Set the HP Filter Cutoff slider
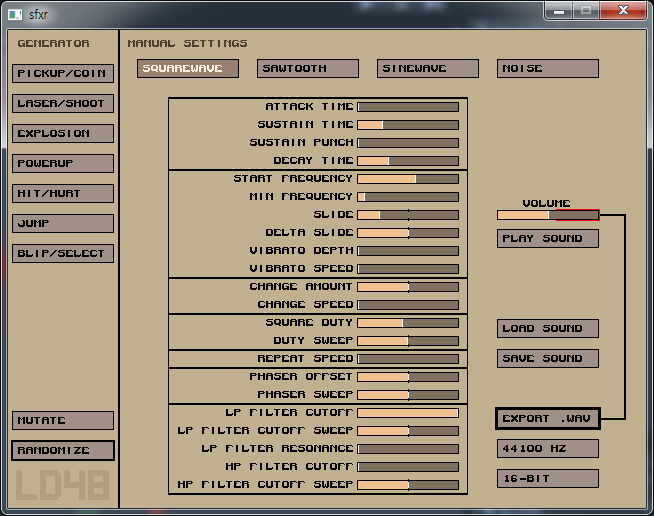This screenshot has height=516, width=654. click(408, 467)
